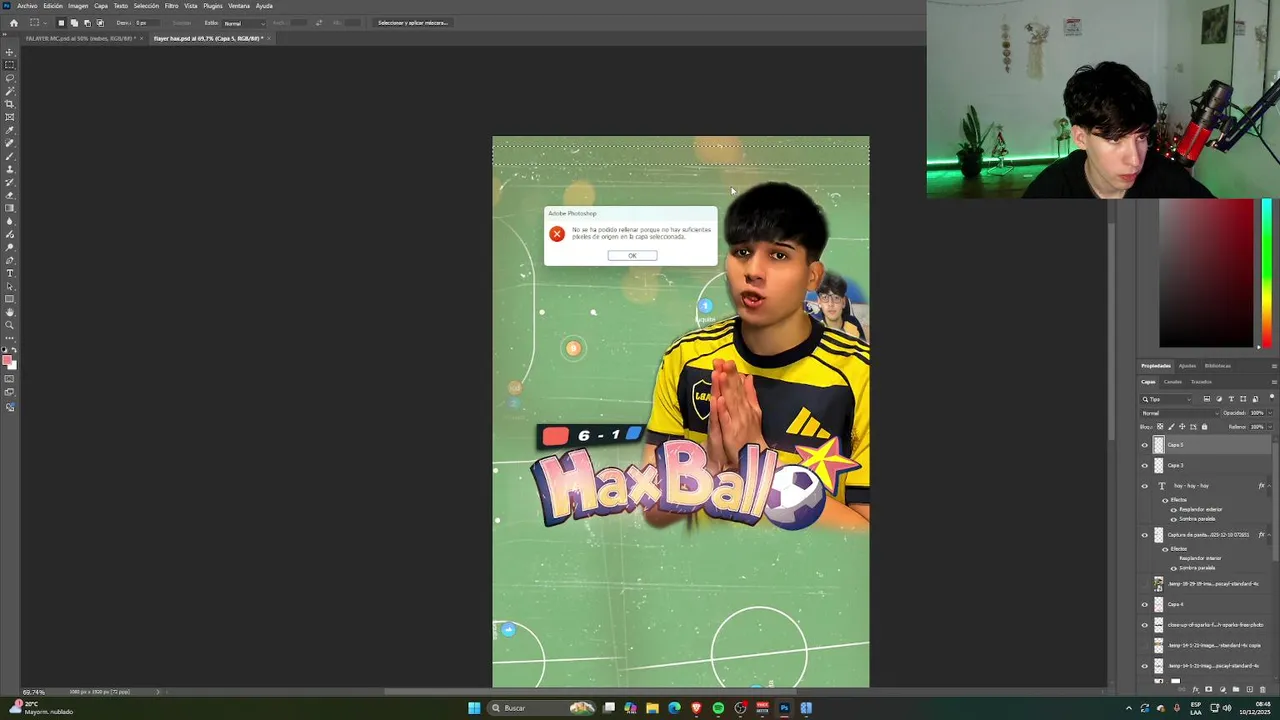Choose the Add to selection mode icon
Image resolution: width=1280 pixels, height=720 pixels.
74,23
